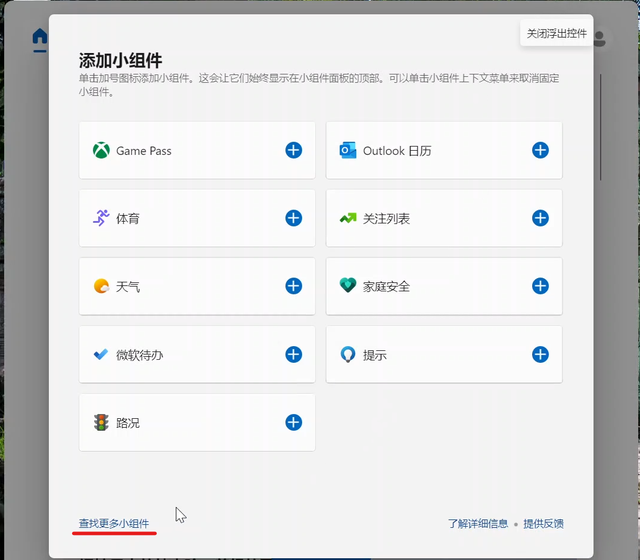Add the 提示 widget with plus button
The image size is (640, 560).
point(540,354)
